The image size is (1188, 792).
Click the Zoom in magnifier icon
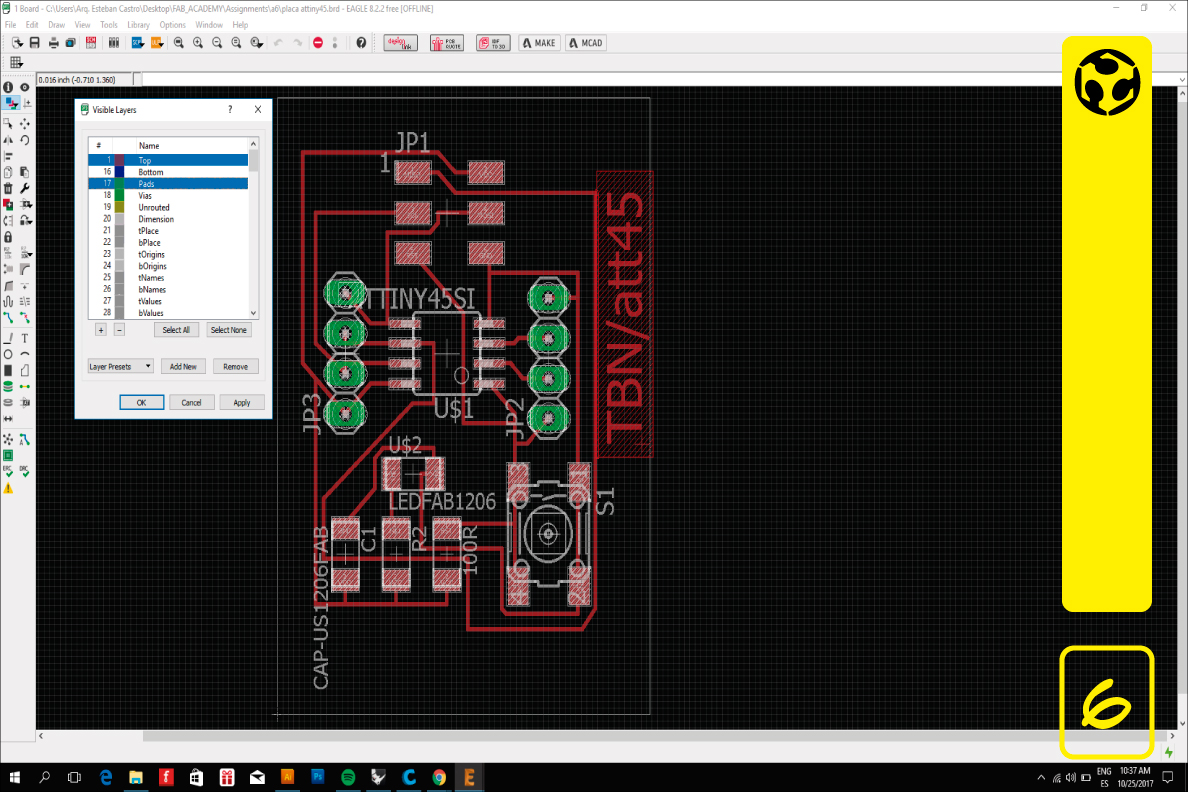(x=198, y=43)
